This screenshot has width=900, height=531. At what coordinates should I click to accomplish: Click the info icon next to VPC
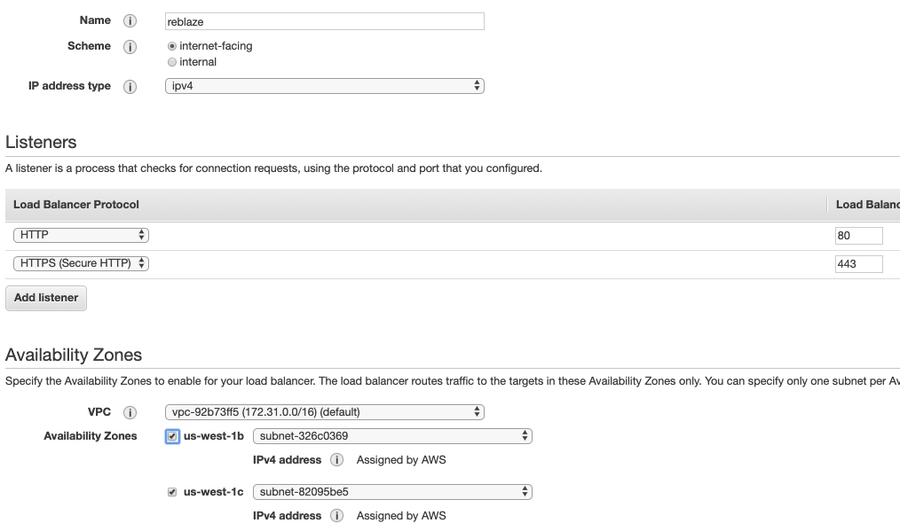click(130, 412)
